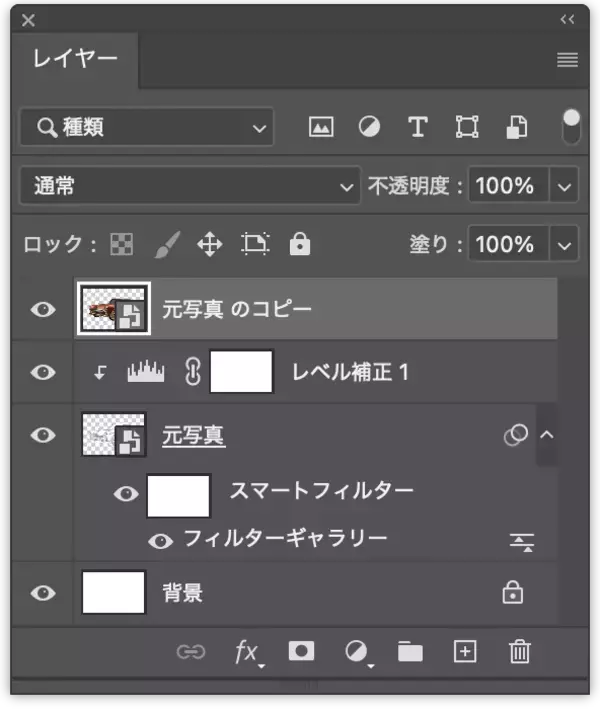Image resolution: width=600 pixels, height=709 pixels.
Task: Click the clipping mask arrow on レベル補正 1
Action: 100,372
